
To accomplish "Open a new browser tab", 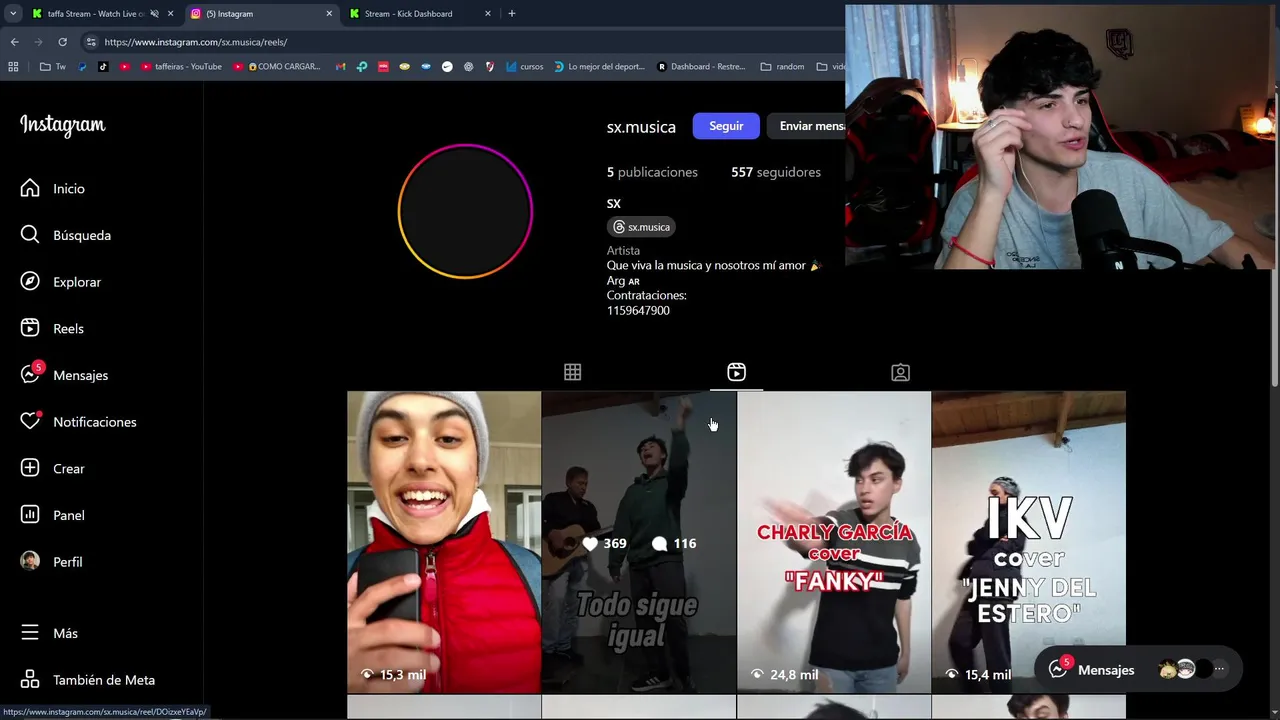I will click(x=511, y=14).
